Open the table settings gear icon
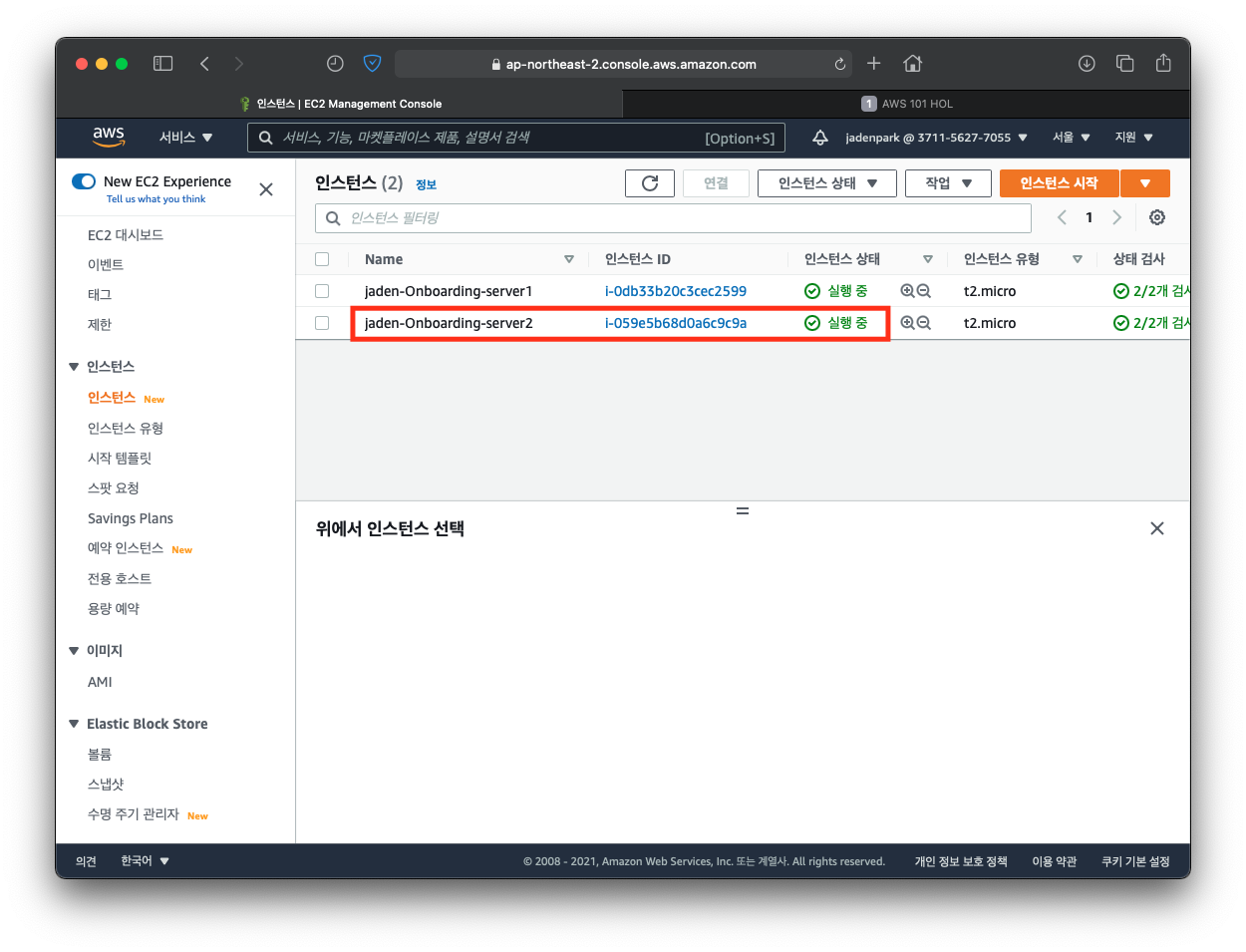Screen dimensions: 1246x952 pos(1157,217)
